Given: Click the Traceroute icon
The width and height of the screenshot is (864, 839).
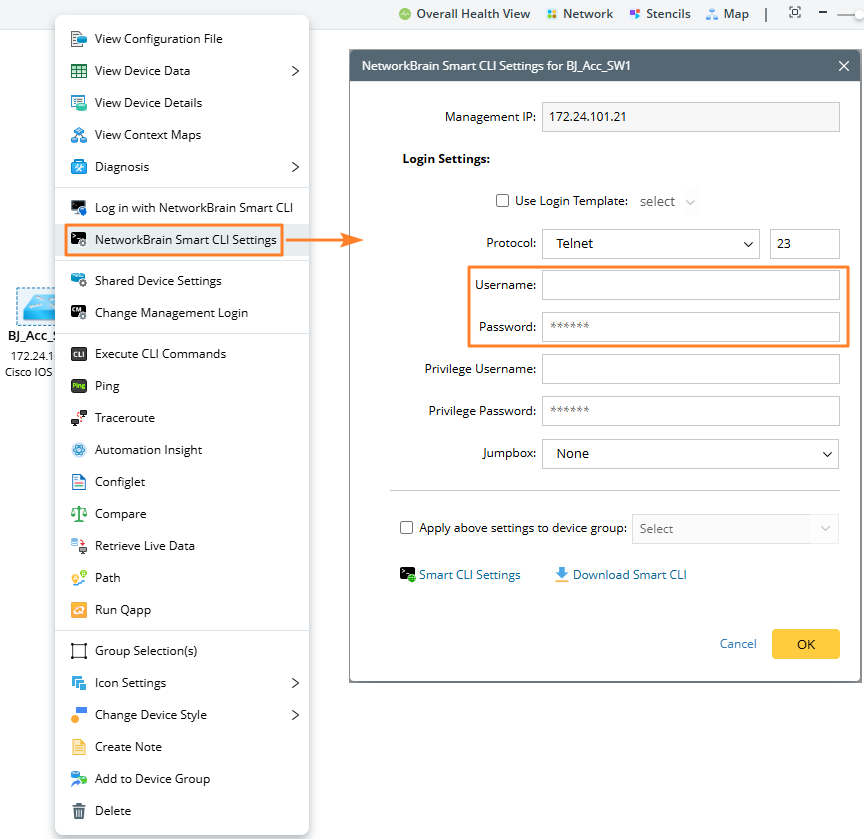Looking at the screenshot, I should point(79,418).
